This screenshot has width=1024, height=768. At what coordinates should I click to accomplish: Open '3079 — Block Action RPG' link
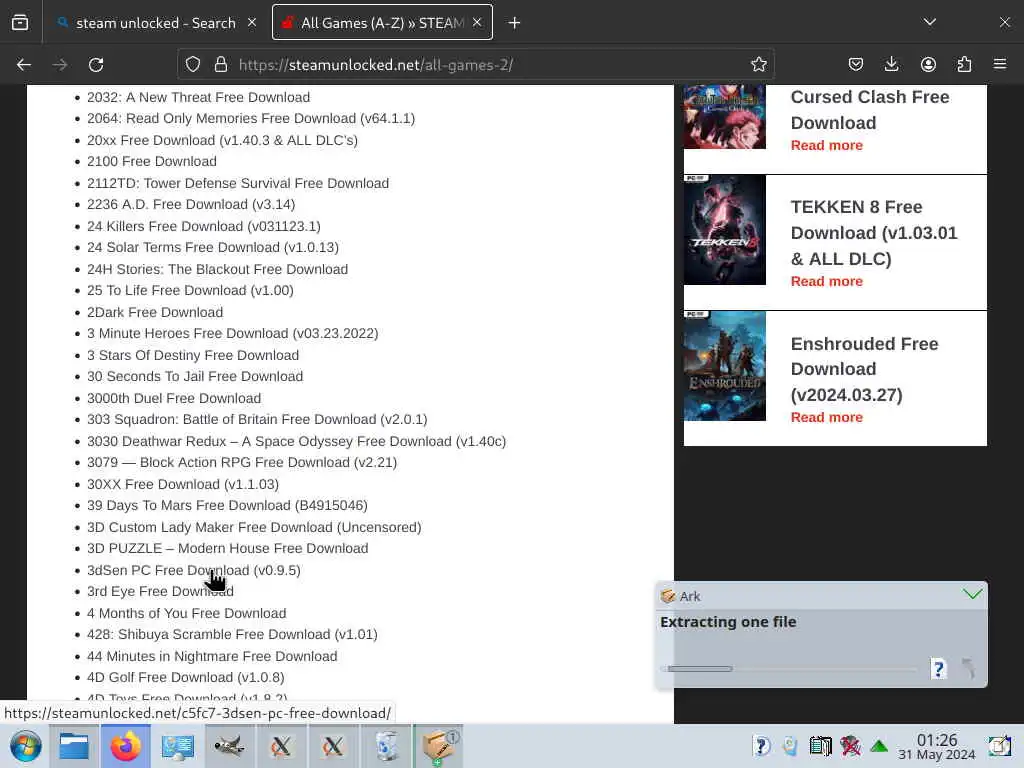(x=242, y=463)
